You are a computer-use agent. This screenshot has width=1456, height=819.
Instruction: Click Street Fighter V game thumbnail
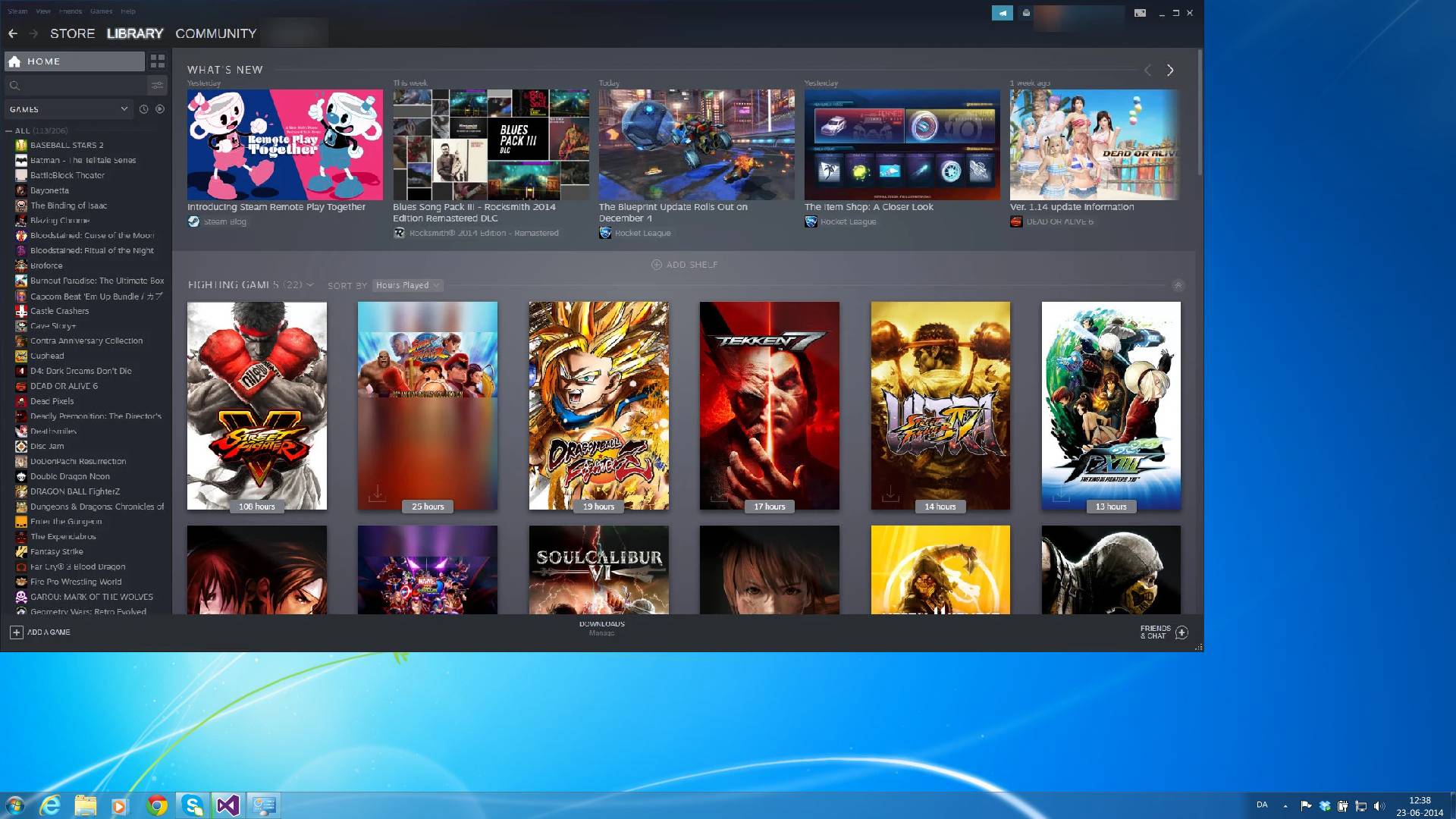pyautogui.click(x=257, y=405)
